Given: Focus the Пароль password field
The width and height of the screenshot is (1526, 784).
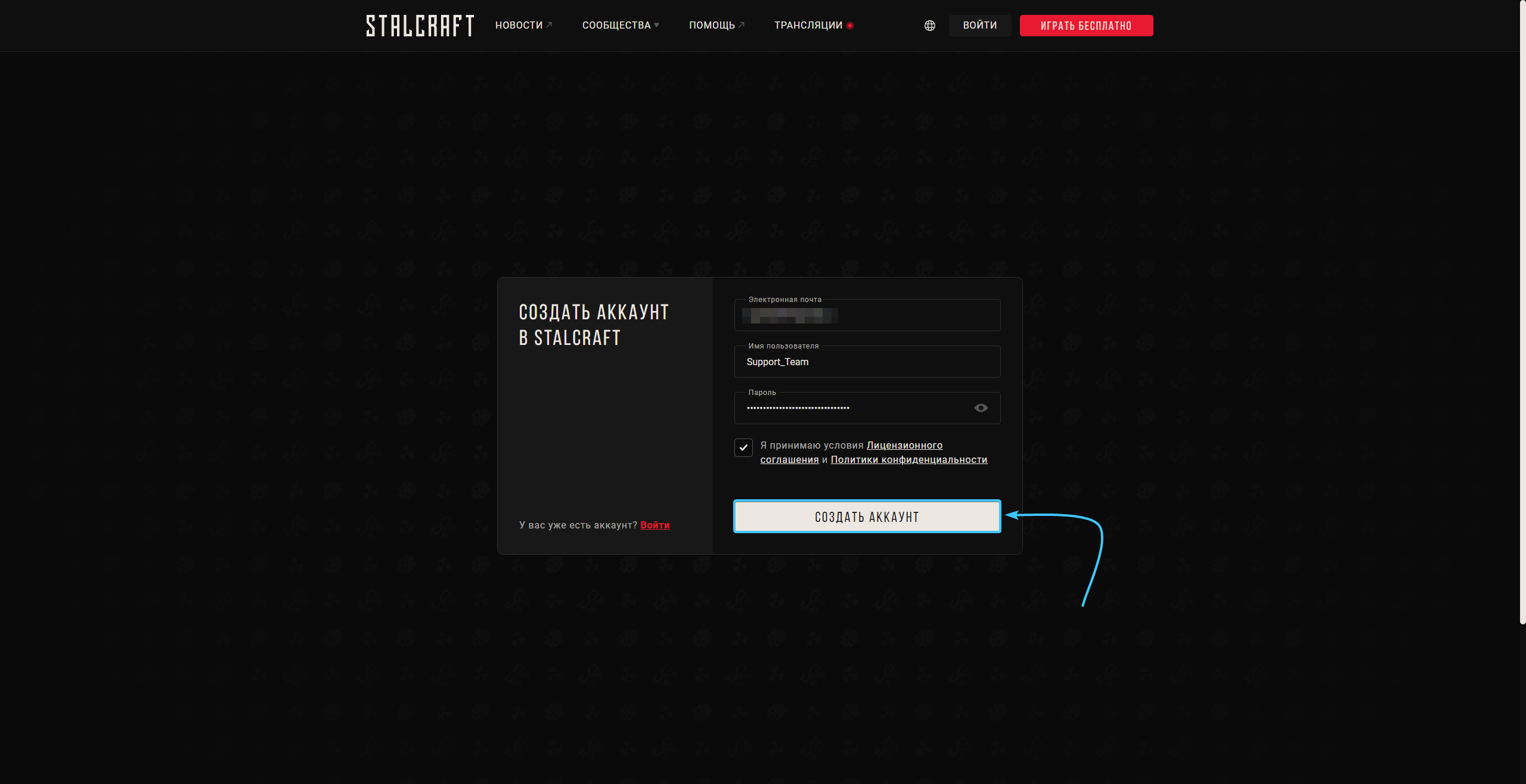Looking at the screenshot, I should pyautogui.click(x=867, y=408).
